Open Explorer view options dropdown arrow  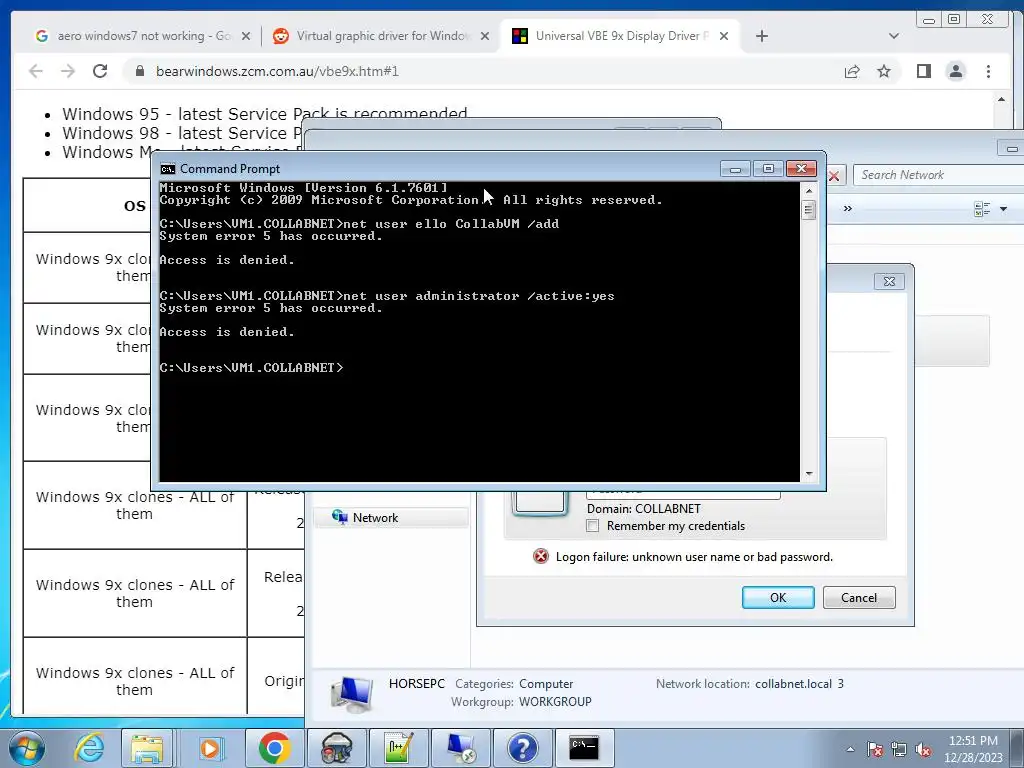(x=1004, y=209)
